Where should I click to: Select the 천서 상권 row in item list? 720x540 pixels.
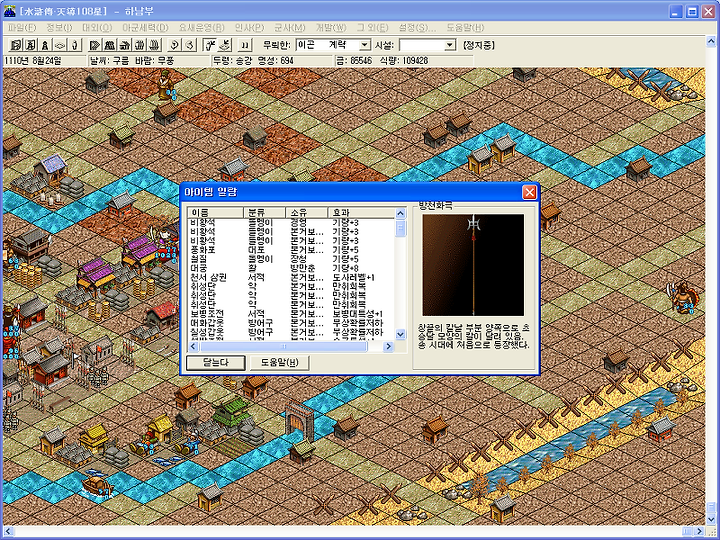(x=291, y=277)
